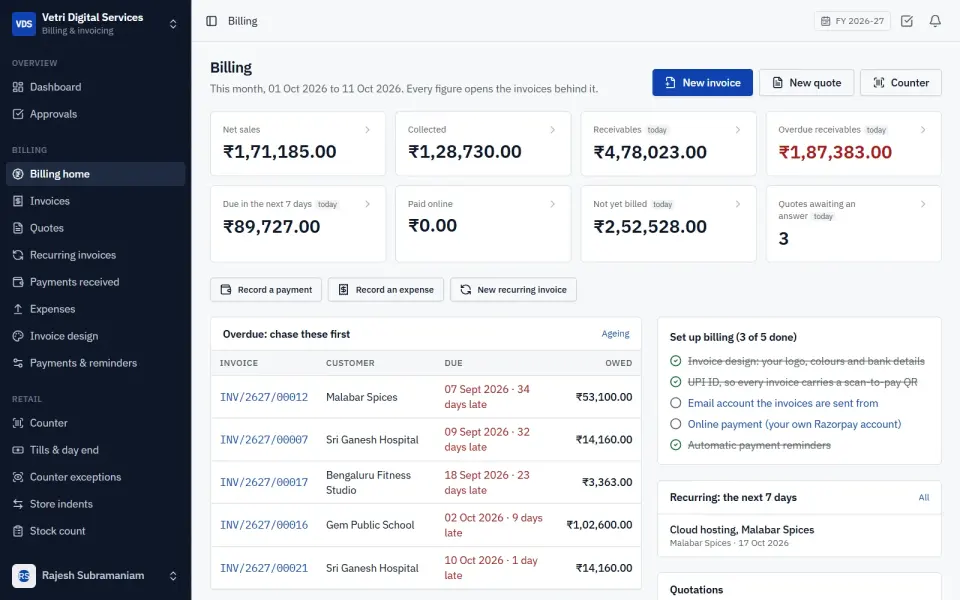Click the Invoice design palette icon
Image resolution: width=960 pixels, height=600 pixels.
pyautogui.click(x=18, y=336)
